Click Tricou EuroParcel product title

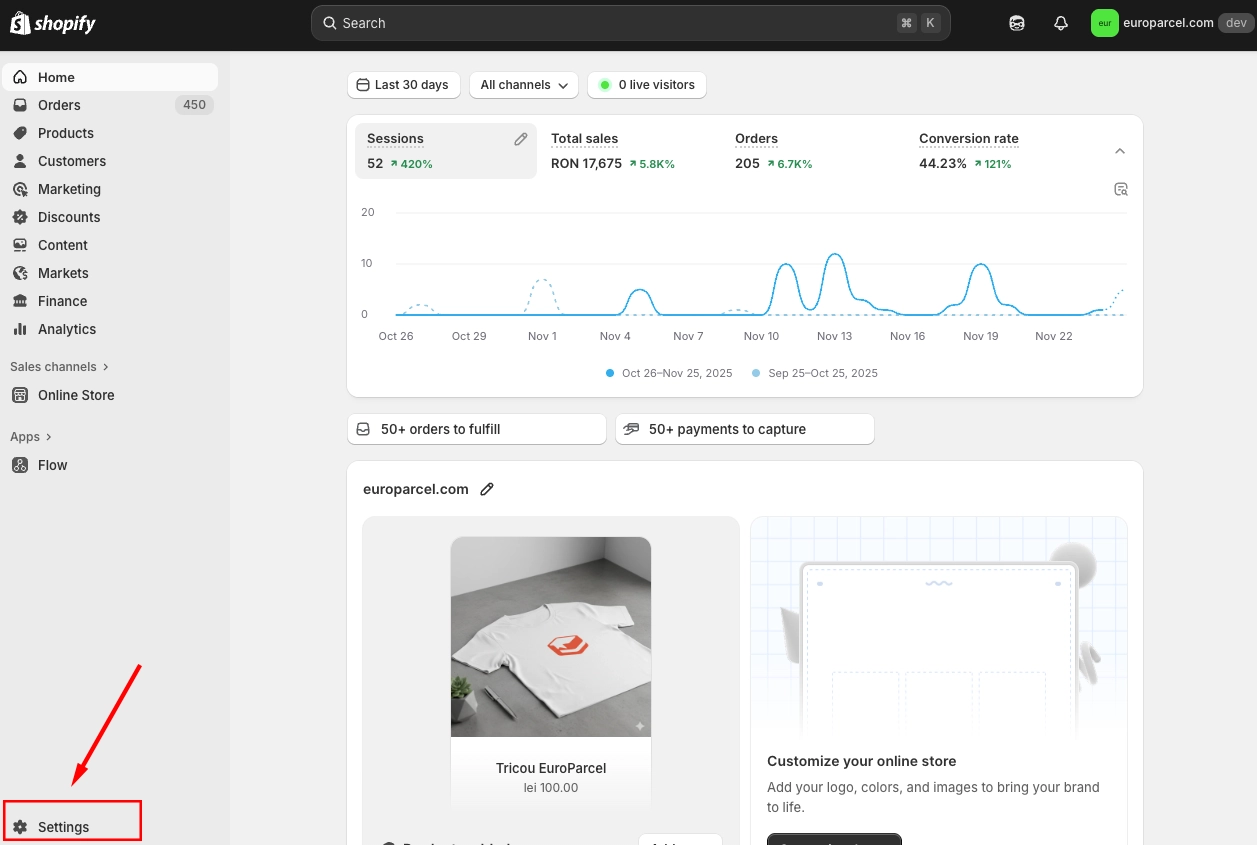[551, 768]
